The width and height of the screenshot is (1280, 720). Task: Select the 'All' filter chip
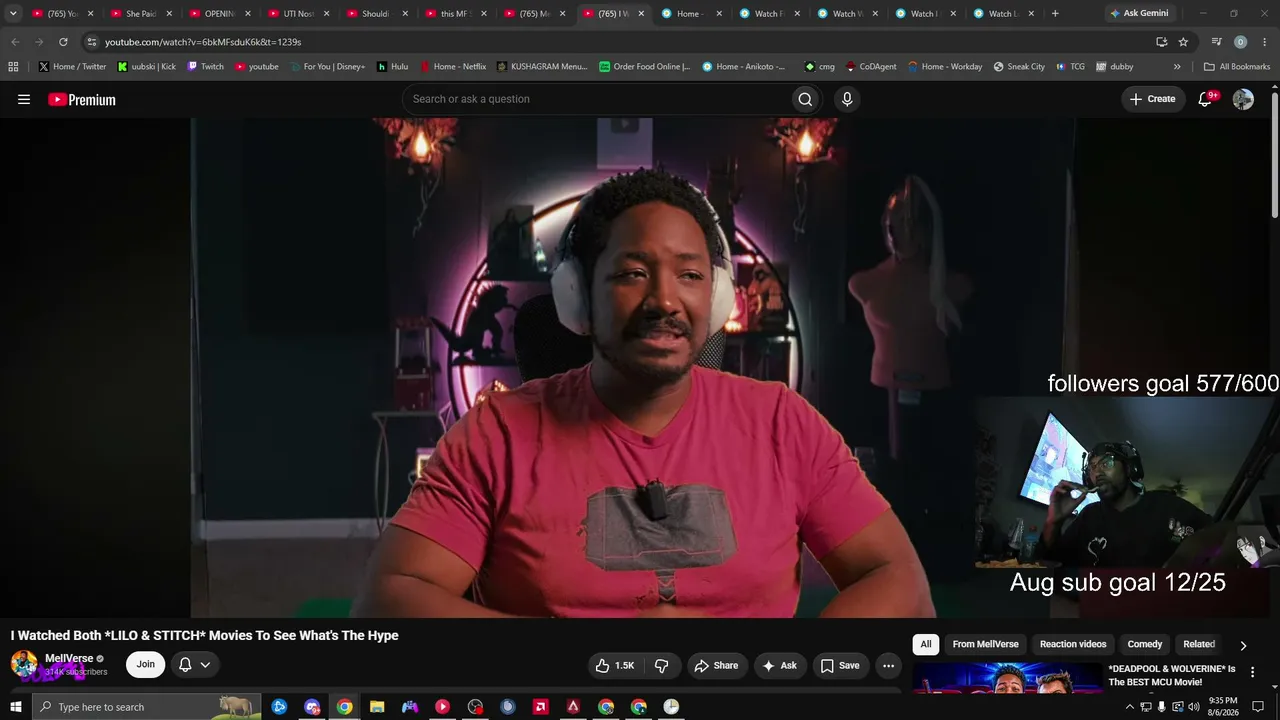pos(926,644)
